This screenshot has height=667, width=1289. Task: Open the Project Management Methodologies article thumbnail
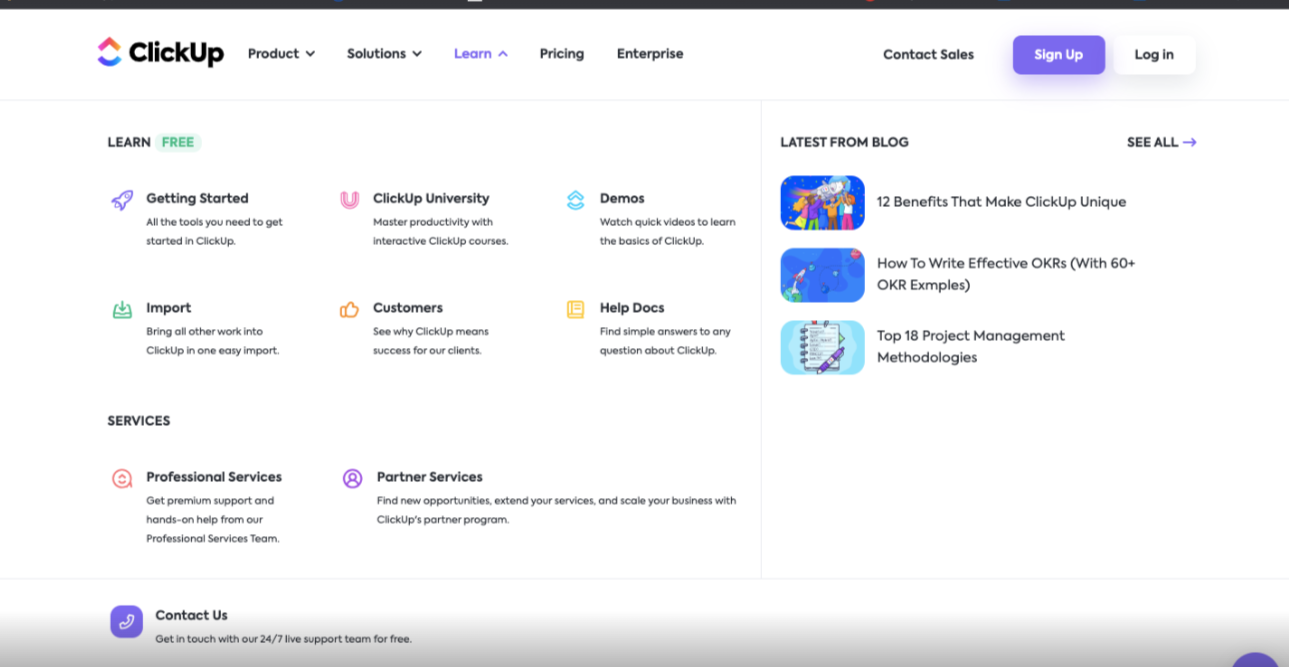pos(822,347)
